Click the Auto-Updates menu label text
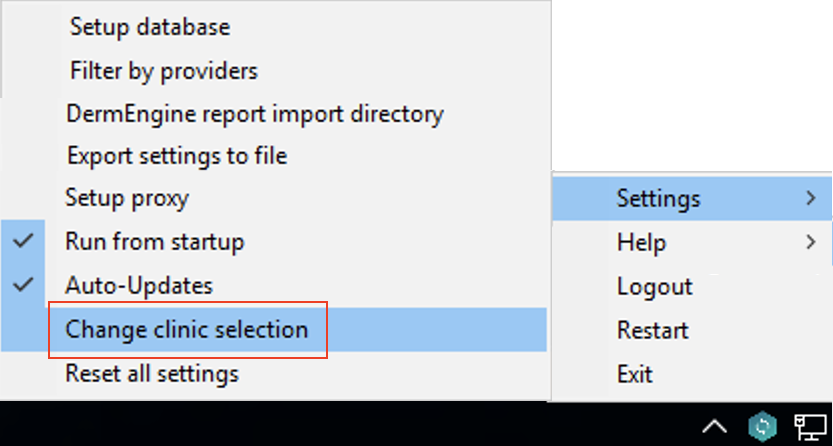The width and height of the screenshot is (833, 446). point(139,285)
